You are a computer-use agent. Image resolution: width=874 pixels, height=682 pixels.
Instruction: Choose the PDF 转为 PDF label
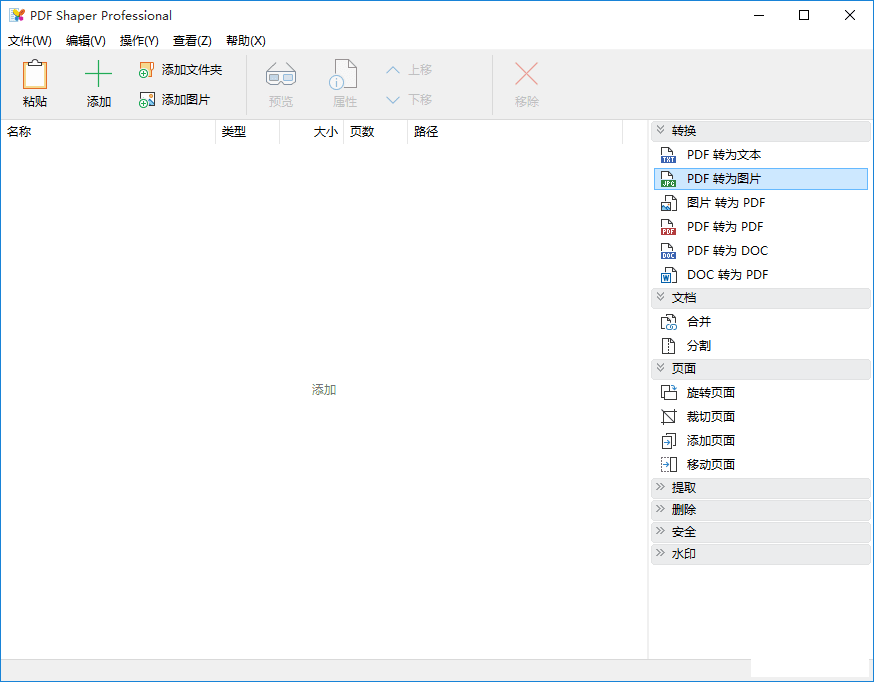coord(725,227)
